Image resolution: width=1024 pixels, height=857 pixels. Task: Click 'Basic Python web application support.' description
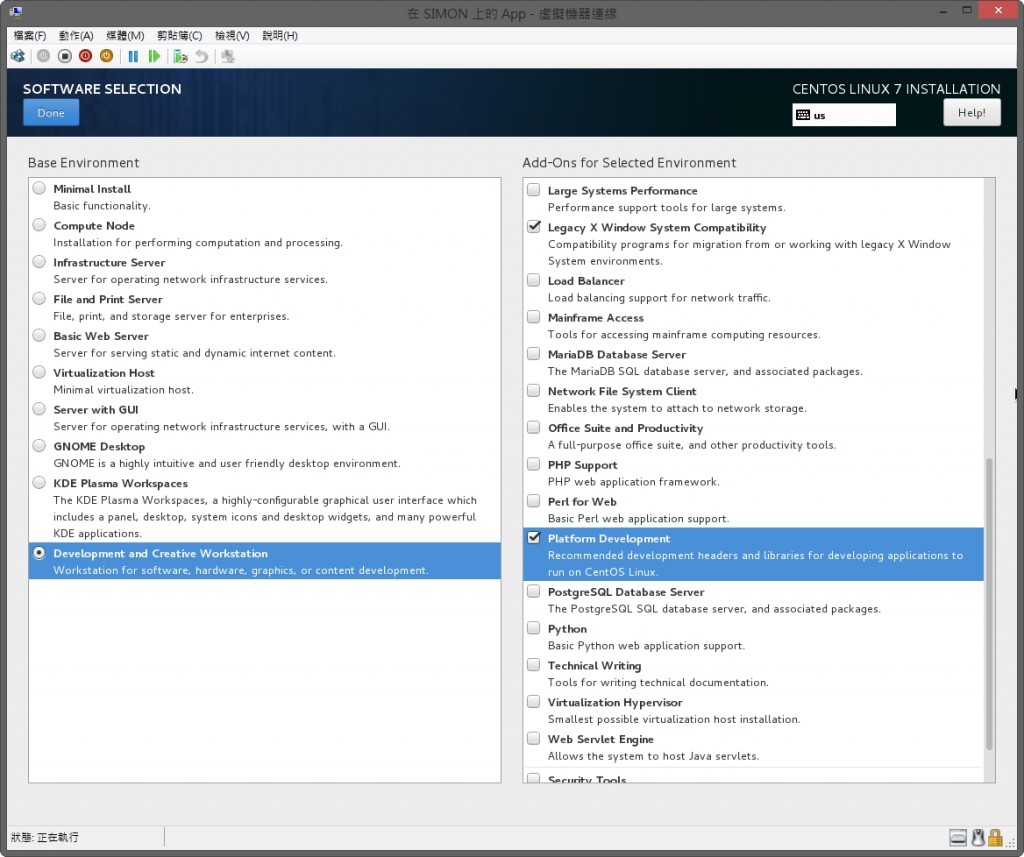646,645
